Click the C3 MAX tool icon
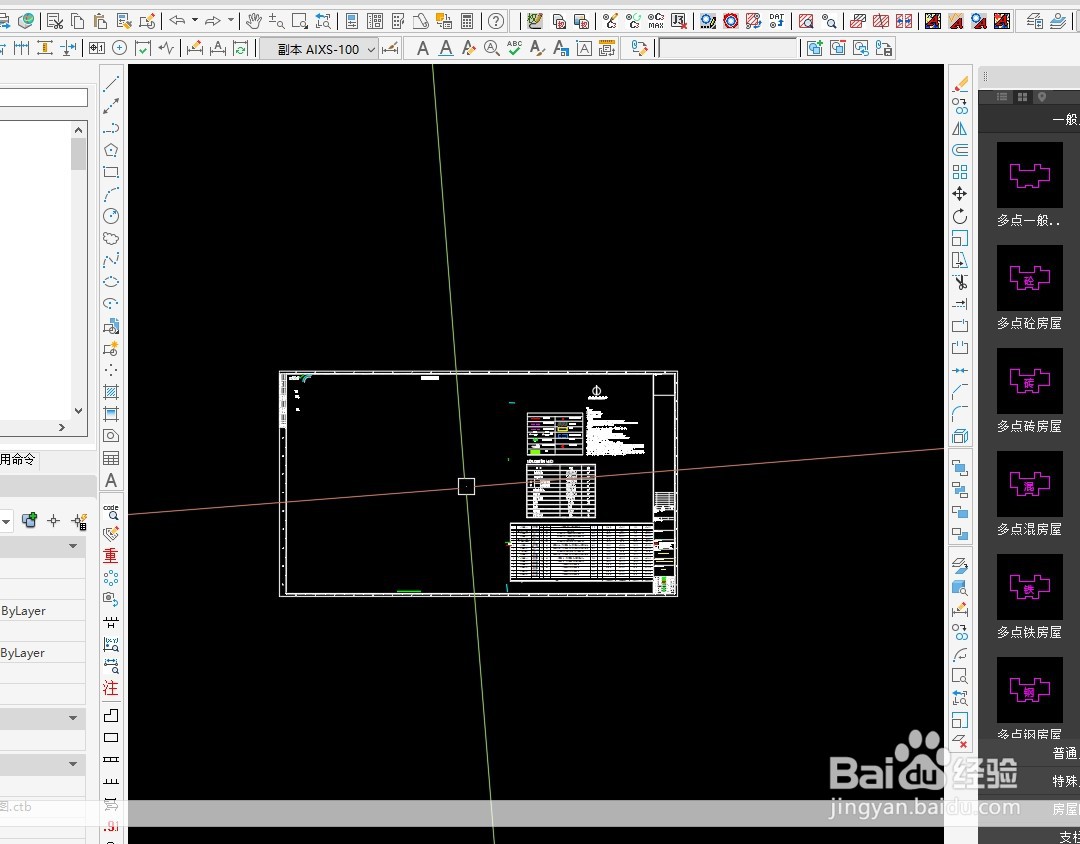 click(x=656, y=21)
